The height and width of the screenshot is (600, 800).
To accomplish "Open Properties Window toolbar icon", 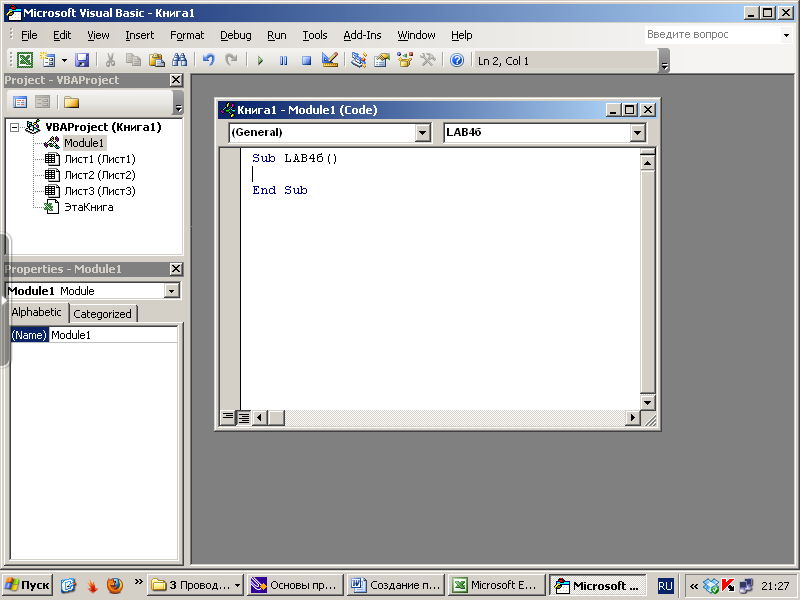I will pyautogui.click(x=382, y=60).
